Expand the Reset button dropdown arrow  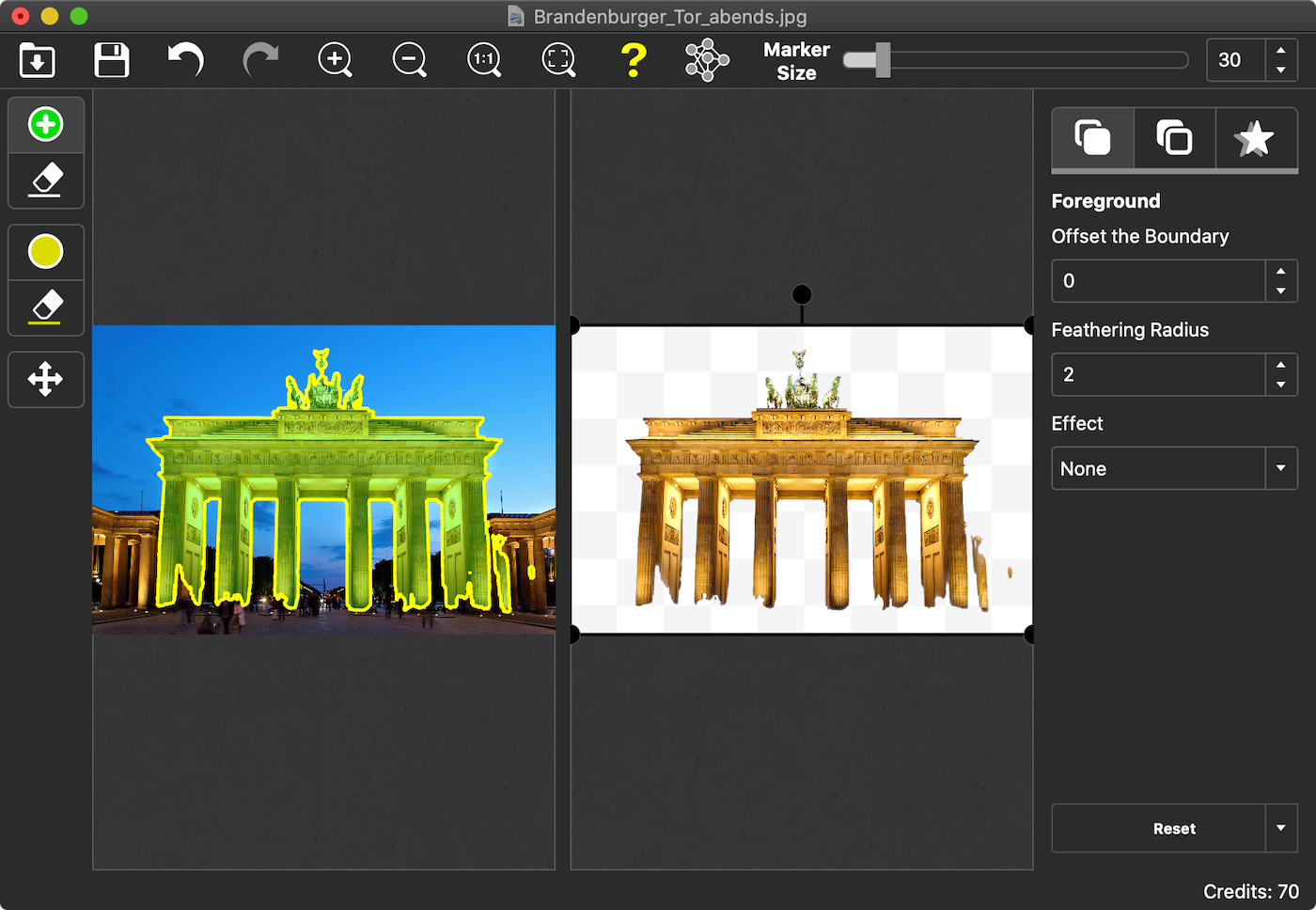[1280, 828]
